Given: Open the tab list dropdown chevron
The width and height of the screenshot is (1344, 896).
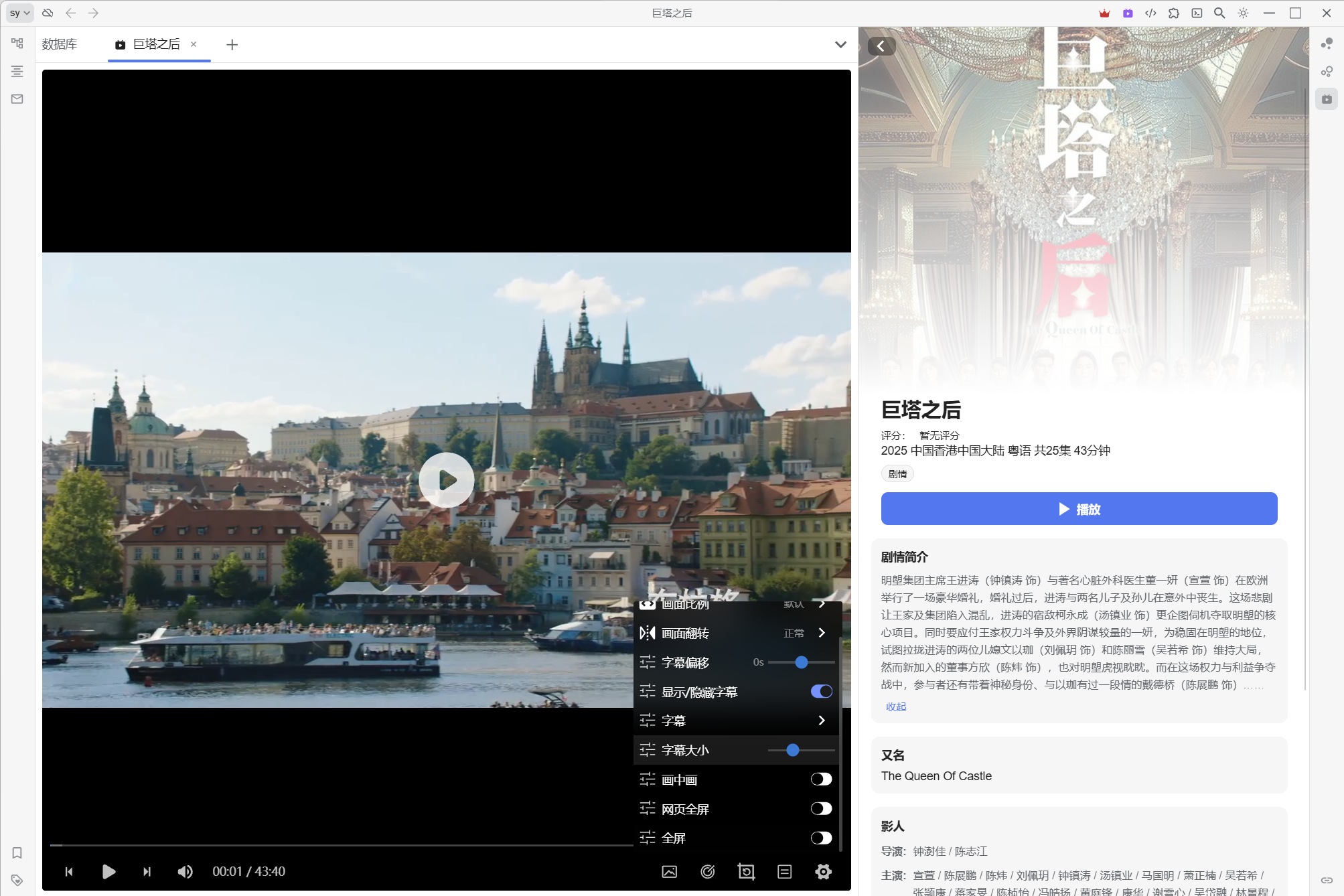Looking at the screenshot, I should point(840,45).
